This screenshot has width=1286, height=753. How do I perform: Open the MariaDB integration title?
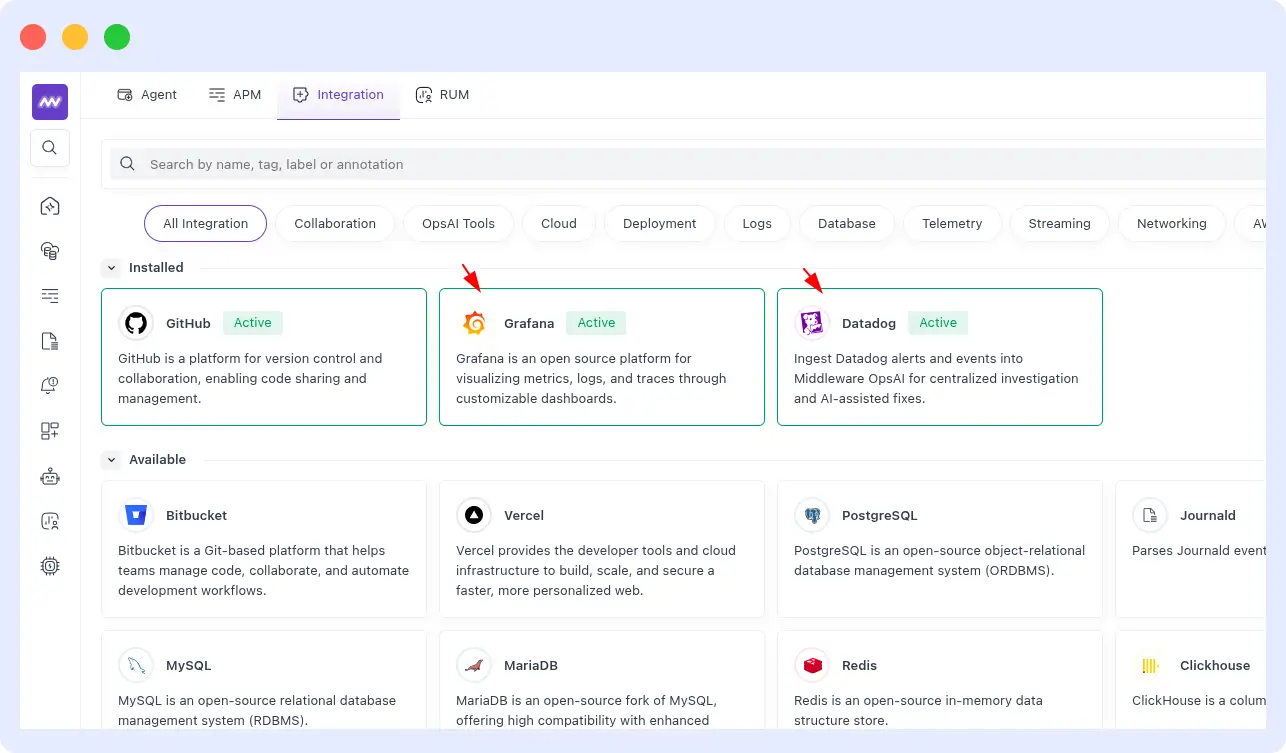point(531,665)
